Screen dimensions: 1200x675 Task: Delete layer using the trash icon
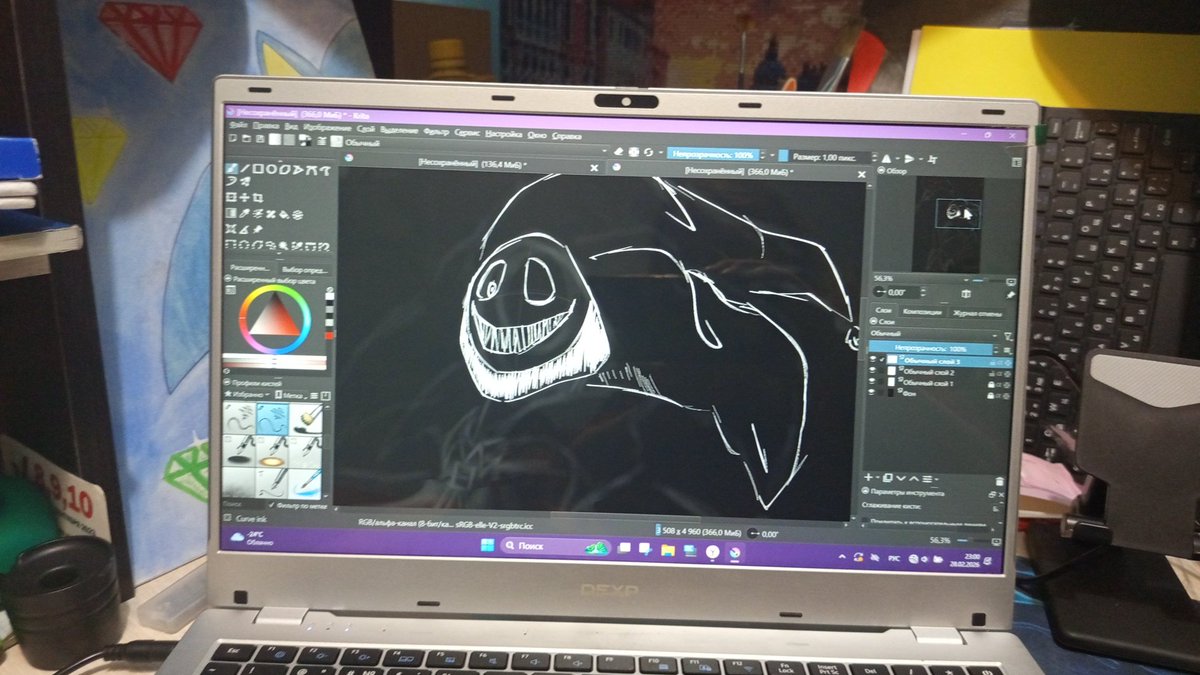1001,479
